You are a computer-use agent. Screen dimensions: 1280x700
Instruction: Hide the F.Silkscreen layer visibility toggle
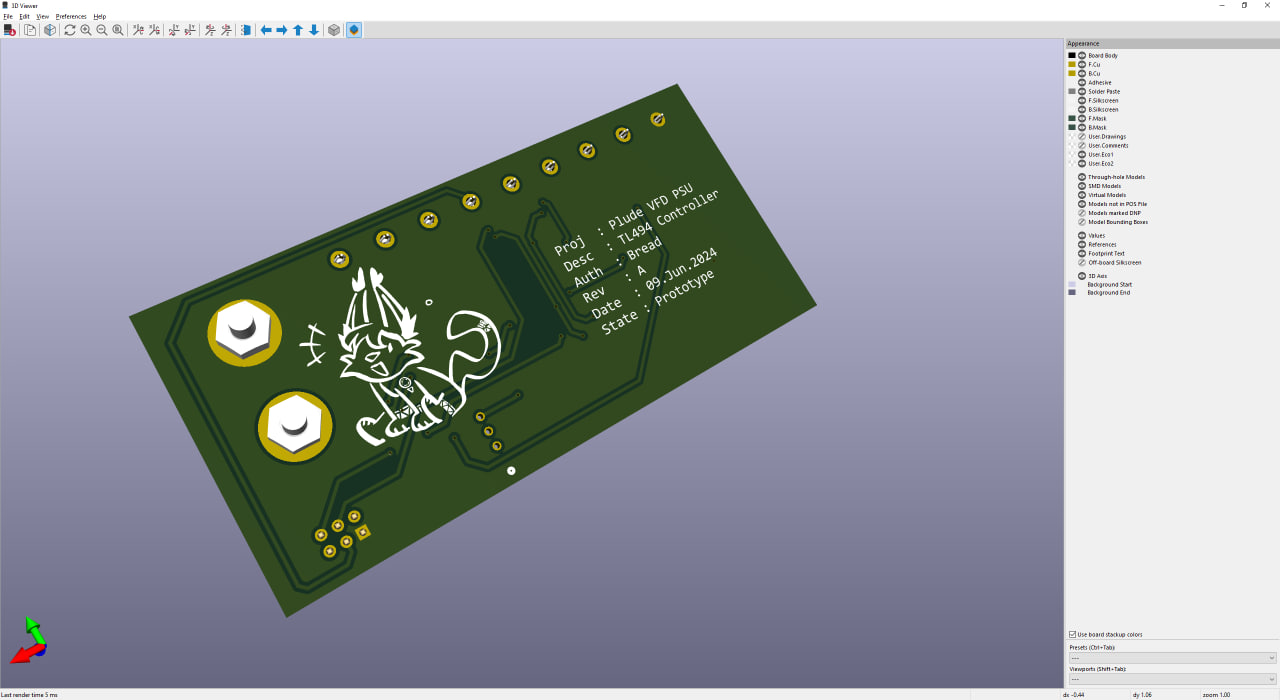point(1082,100)
